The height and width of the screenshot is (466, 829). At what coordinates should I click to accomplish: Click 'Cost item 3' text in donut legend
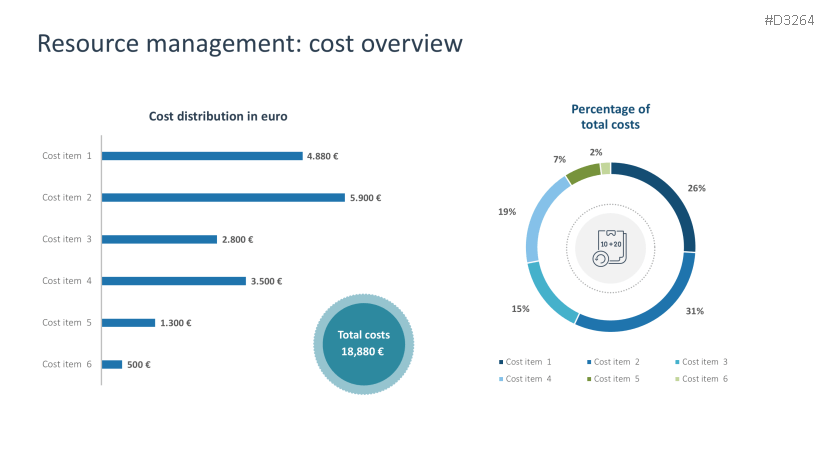[x=705, y=362]
